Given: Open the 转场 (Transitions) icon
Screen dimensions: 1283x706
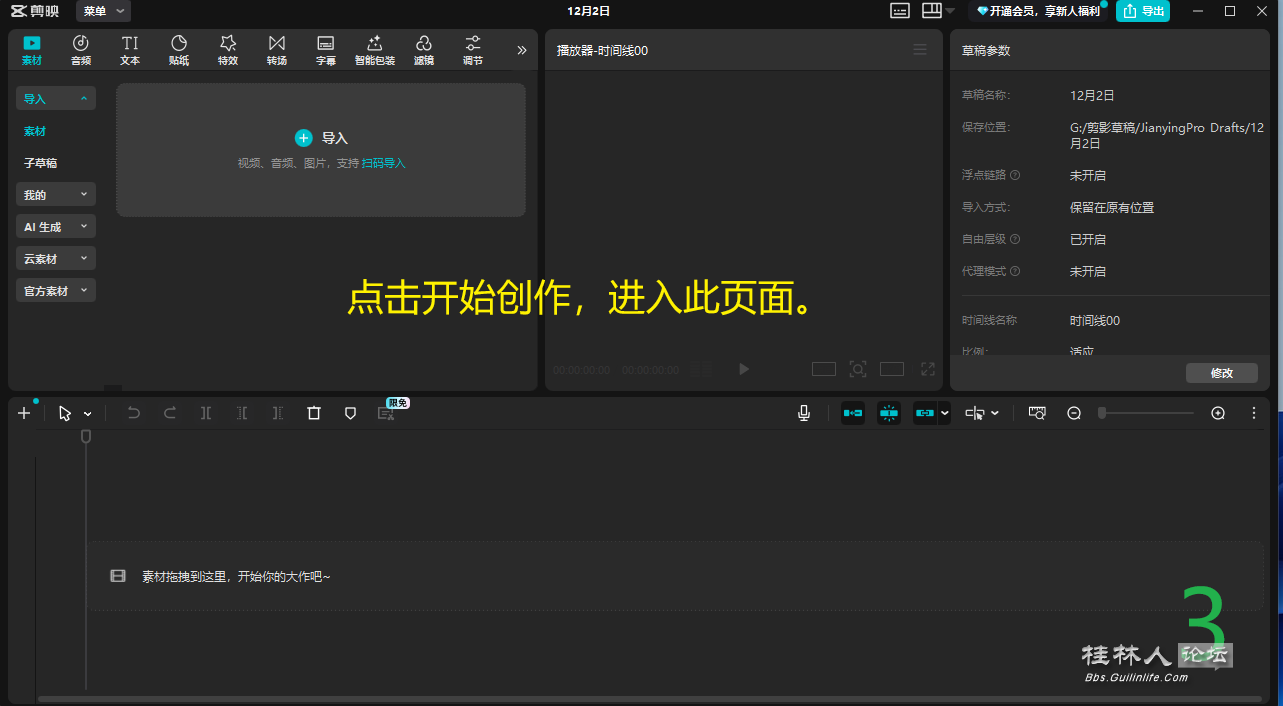Looking at the screenshot, I should click(277, 49).
